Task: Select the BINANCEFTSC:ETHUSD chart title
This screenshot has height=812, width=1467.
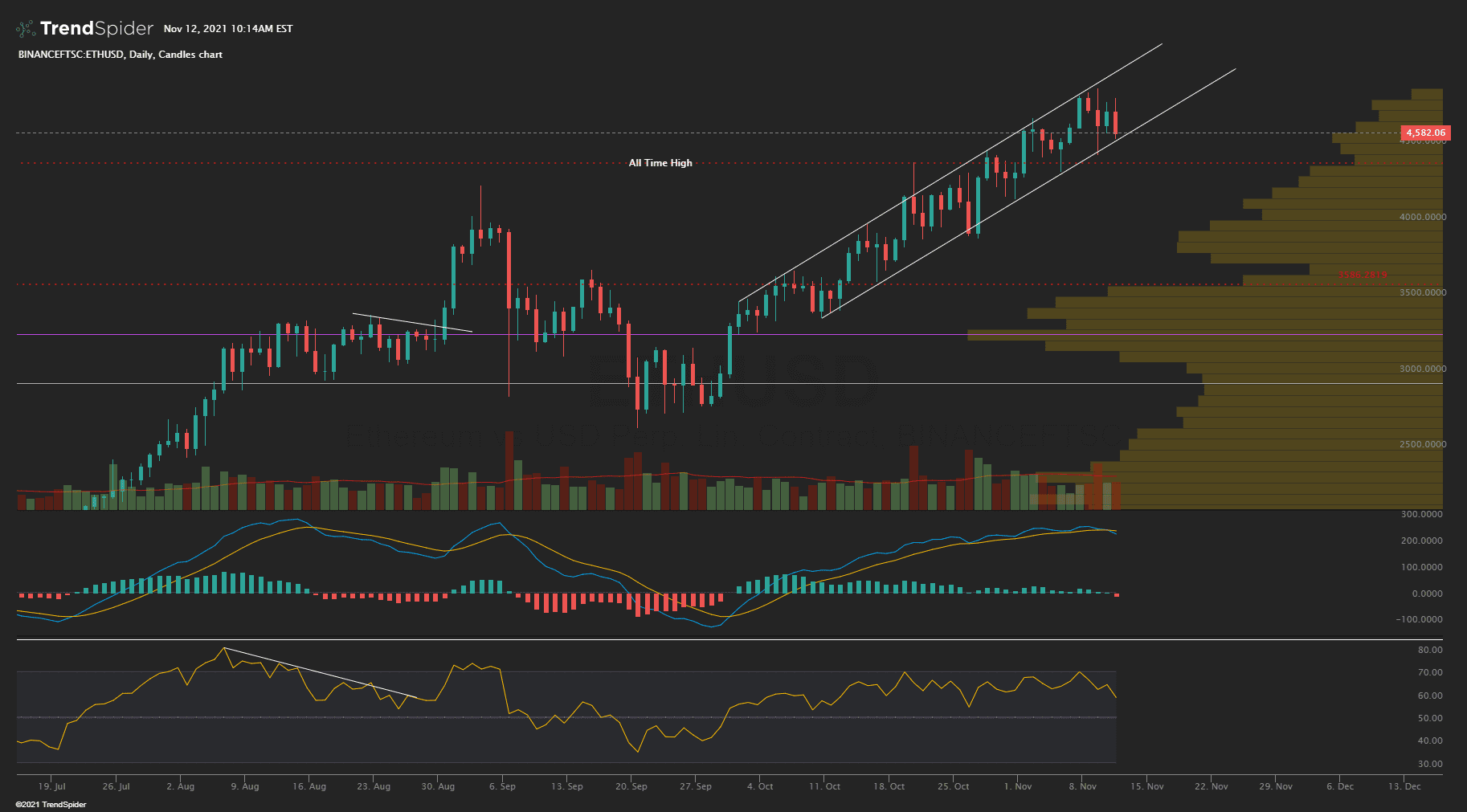Action: coord(120,55)
